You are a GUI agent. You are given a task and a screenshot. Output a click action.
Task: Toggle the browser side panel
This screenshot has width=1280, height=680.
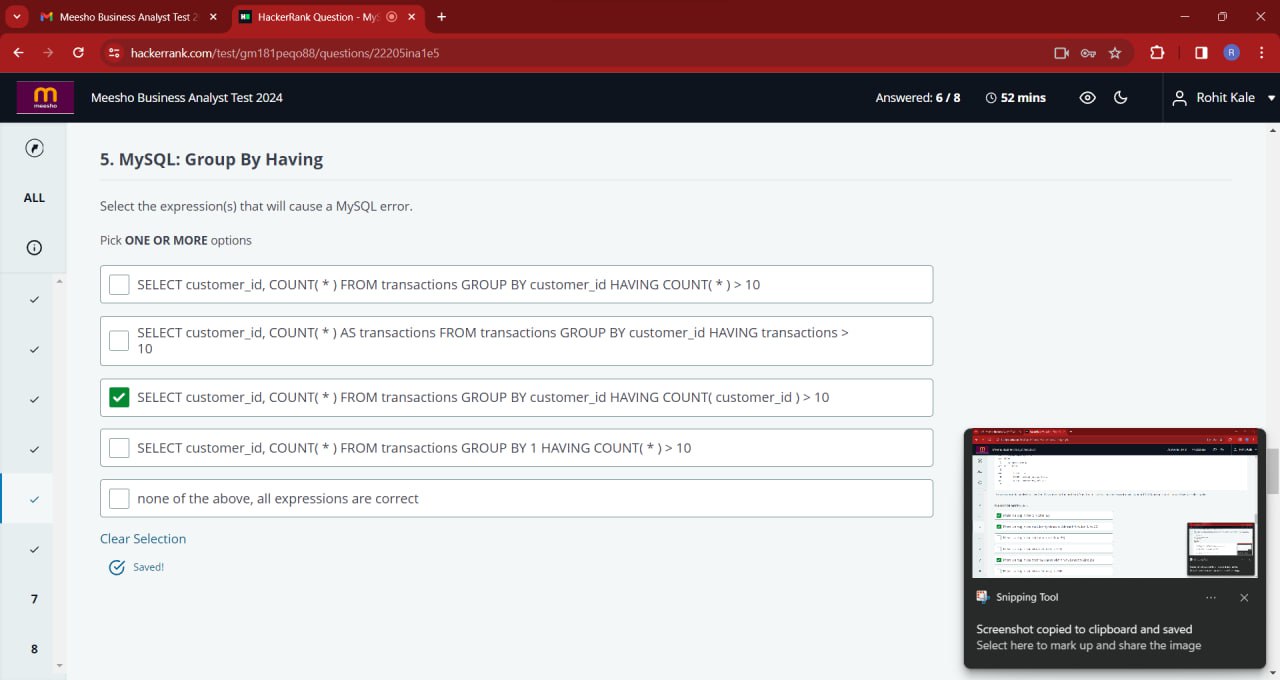pos(1201,53)
